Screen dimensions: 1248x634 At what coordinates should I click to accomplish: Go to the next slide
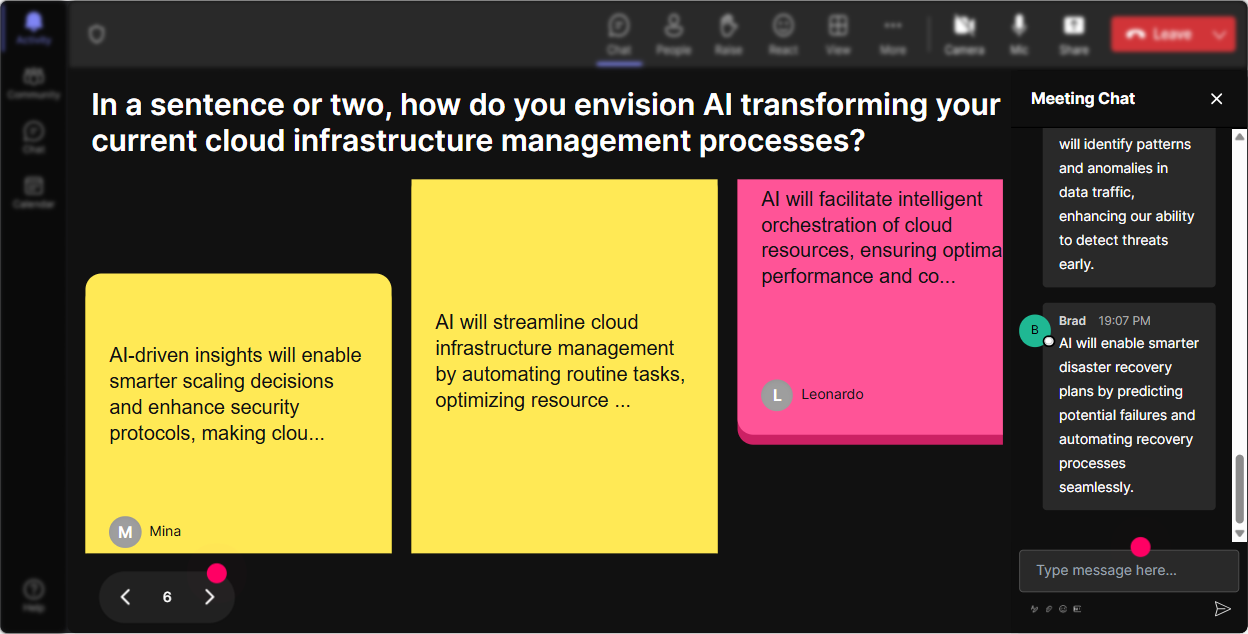tap(209, 597)
